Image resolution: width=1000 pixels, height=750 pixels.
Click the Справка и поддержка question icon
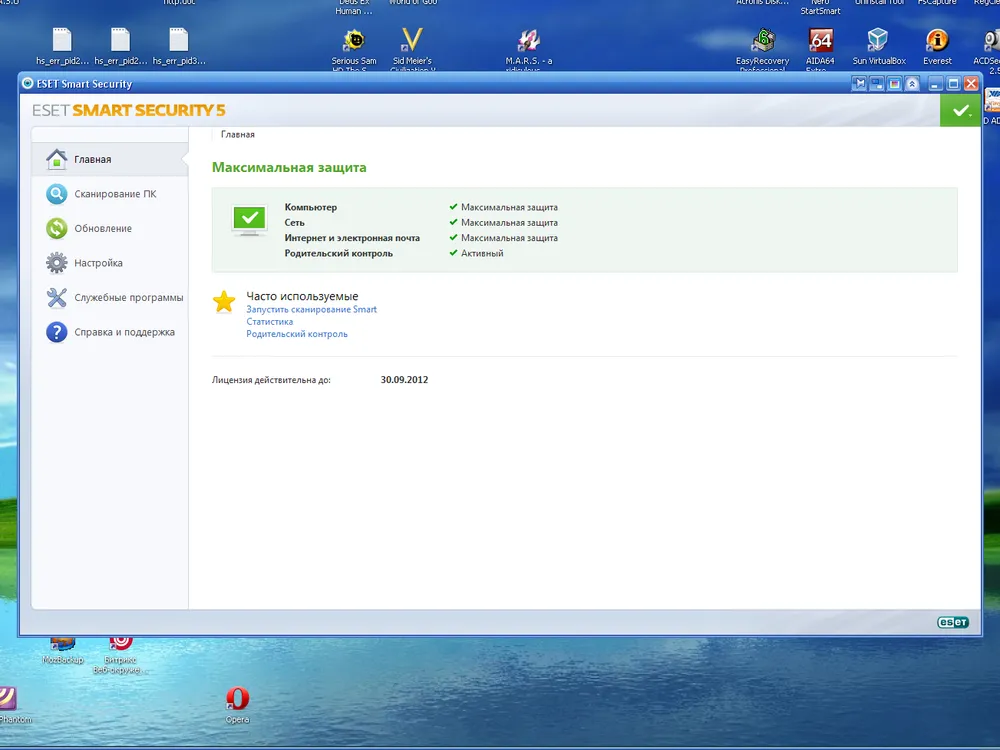[57, 332]
